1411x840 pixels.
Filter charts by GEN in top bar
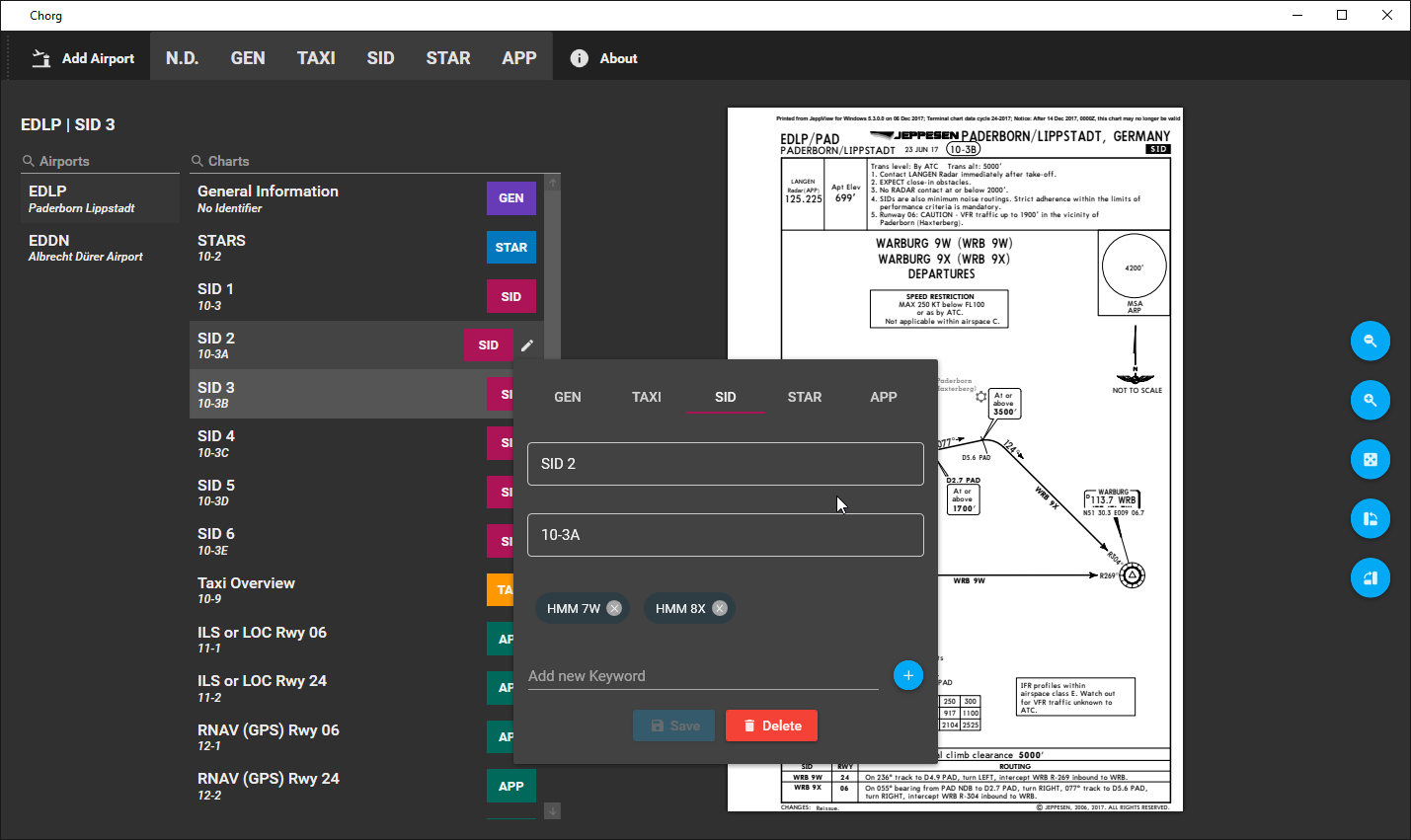point(248,58)
